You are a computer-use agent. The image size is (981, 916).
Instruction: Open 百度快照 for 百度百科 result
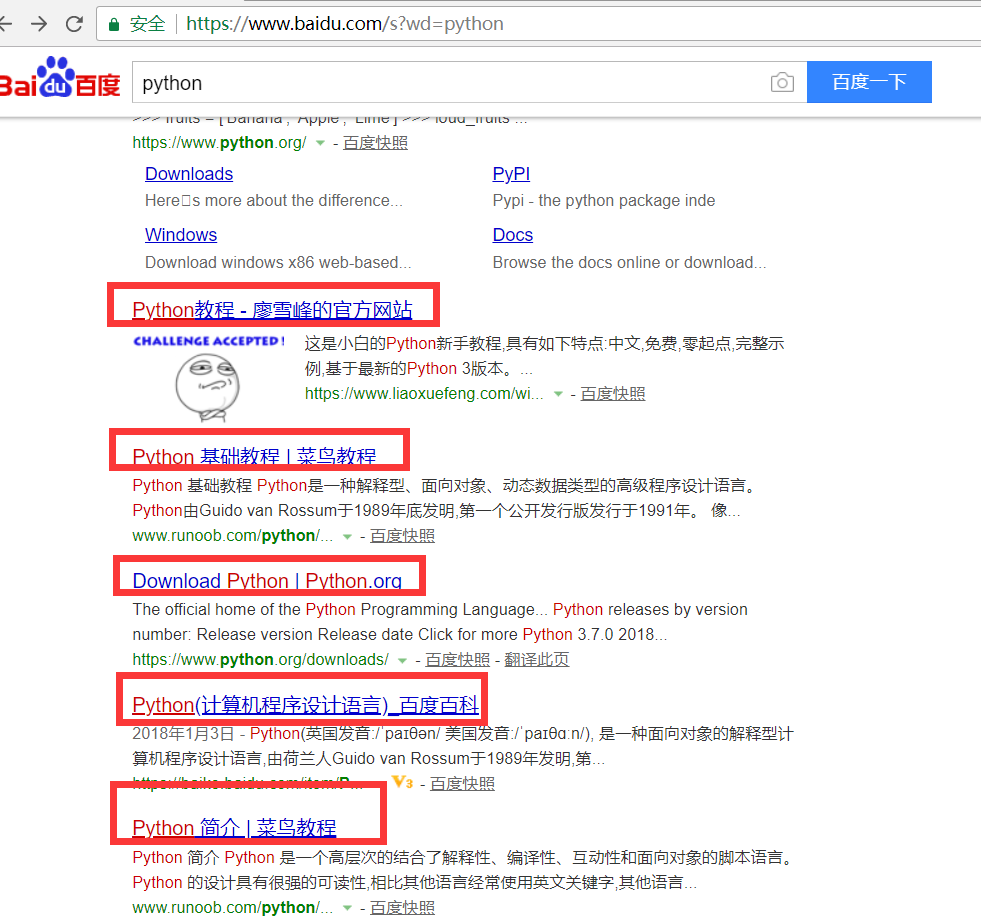462,783
